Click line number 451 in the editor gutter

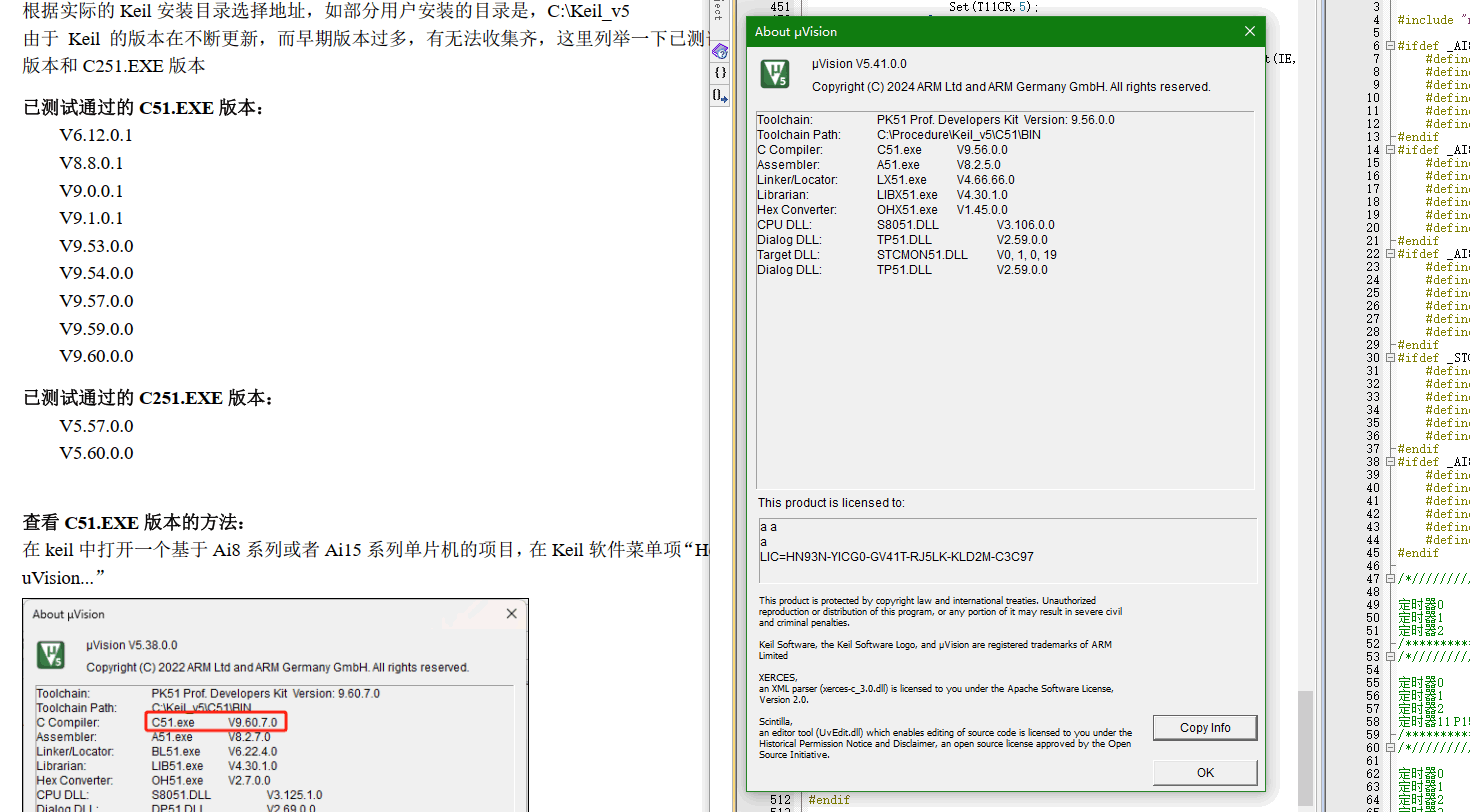[x=781, y=6]
